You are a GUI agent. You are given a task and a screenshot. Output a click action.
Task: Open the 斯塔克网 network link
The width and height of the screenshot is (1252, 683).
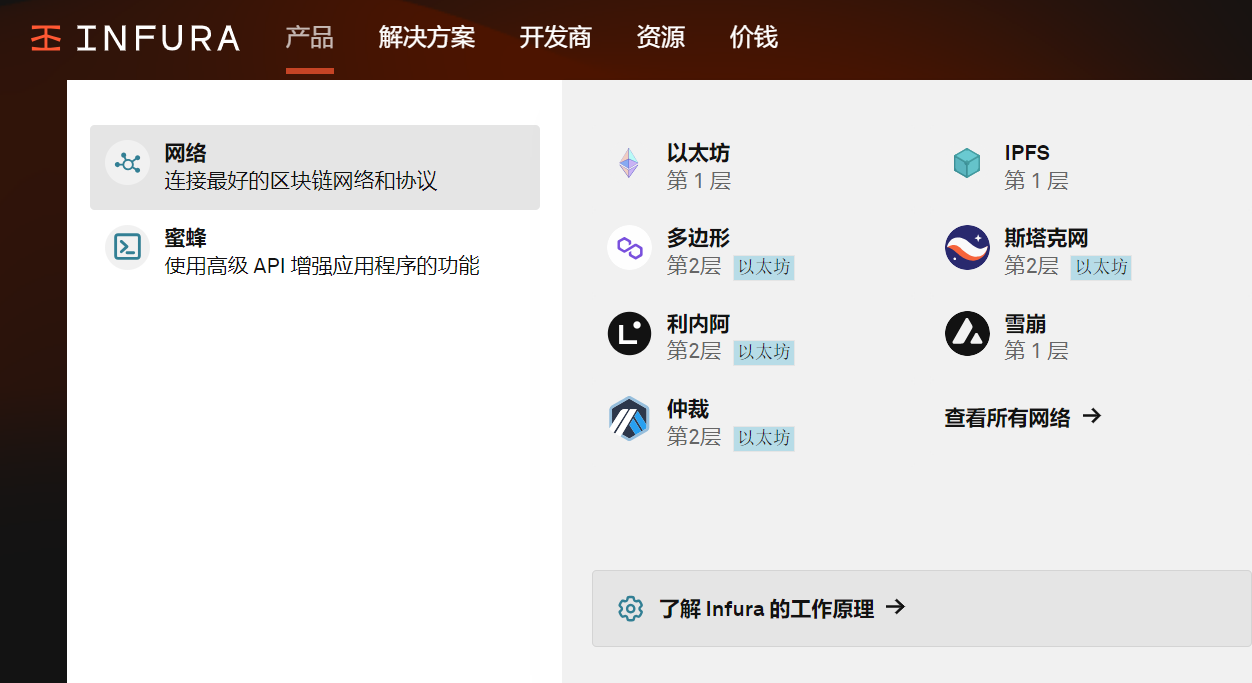1038,252
